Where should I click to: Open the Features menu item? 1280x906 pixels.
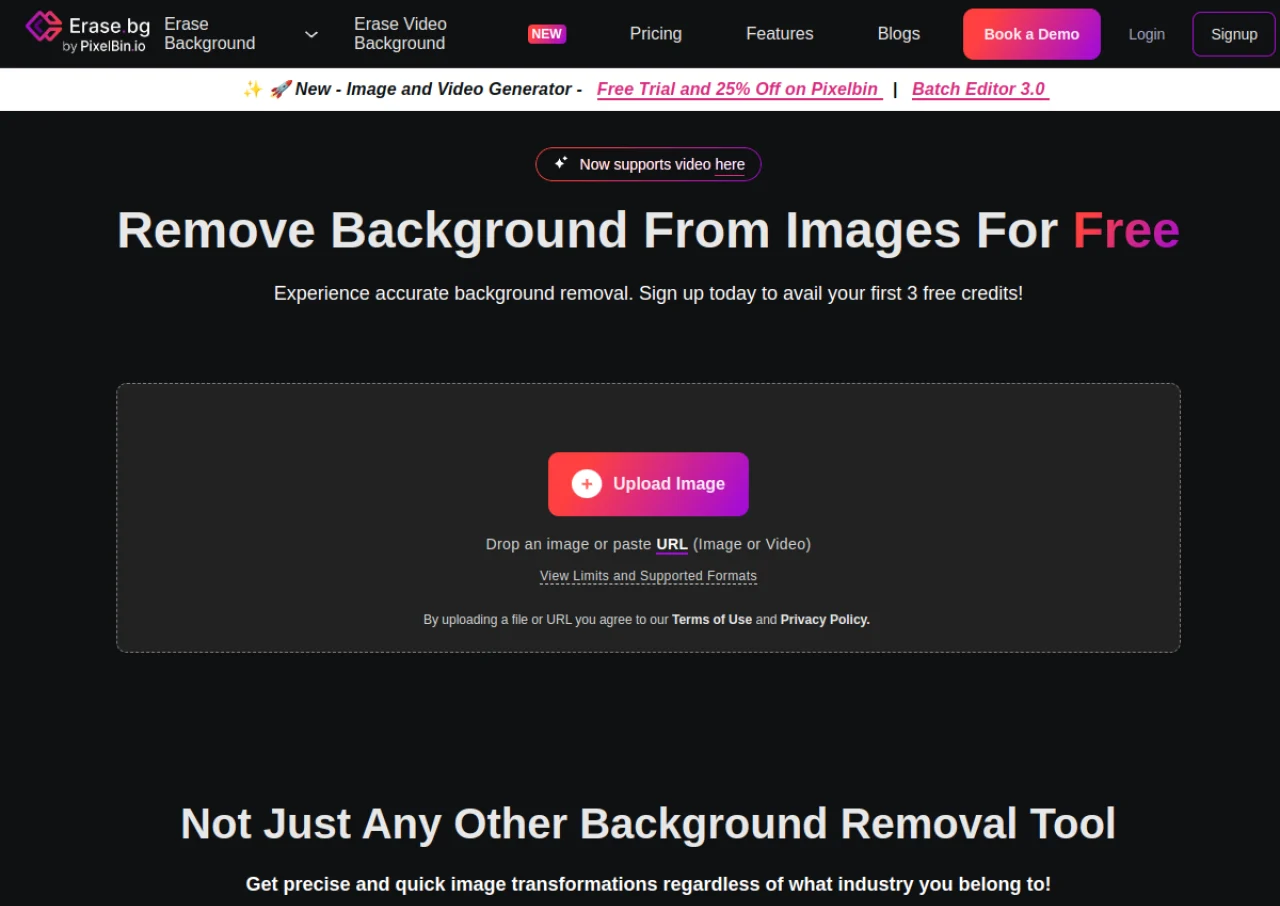[x=780, y=34]
